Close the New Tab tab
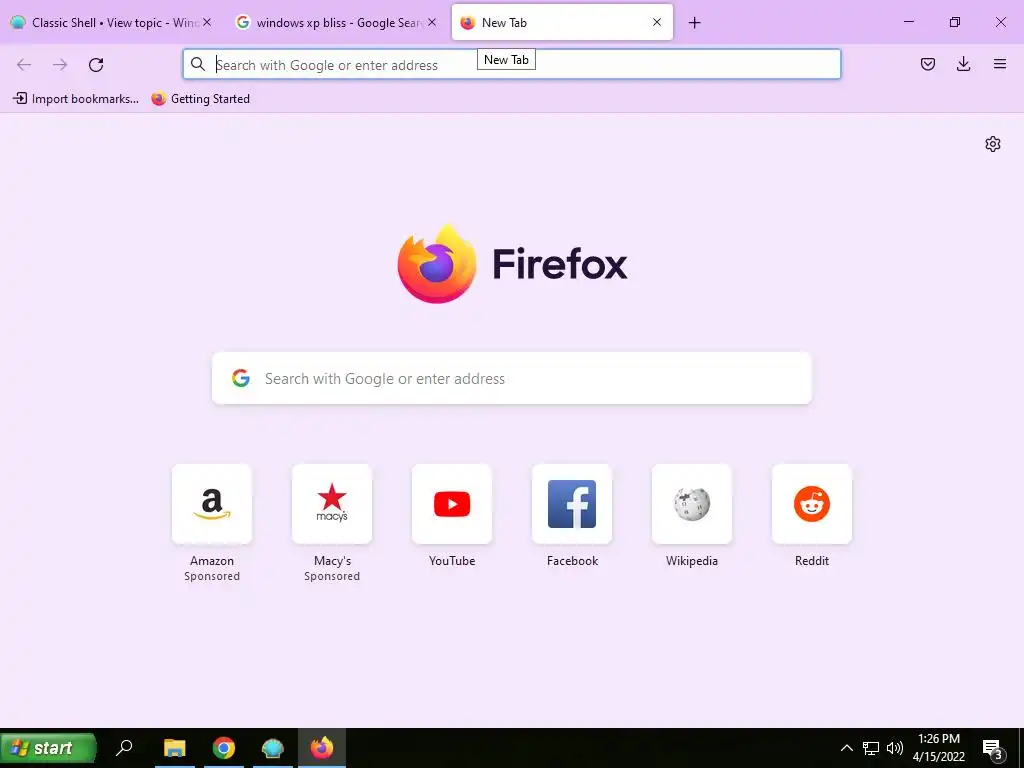Screen dimensions: 1024x768 point(657,22)
